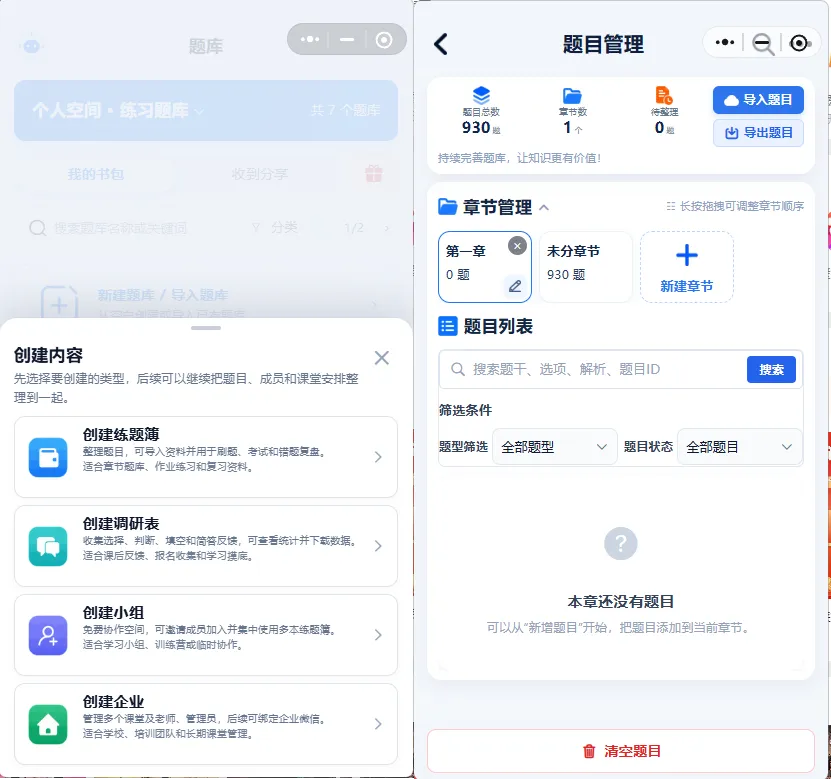Screen dimensions: 831x779
Task: Select the 第一章 chapter card
Action: [x=484, y=267]
